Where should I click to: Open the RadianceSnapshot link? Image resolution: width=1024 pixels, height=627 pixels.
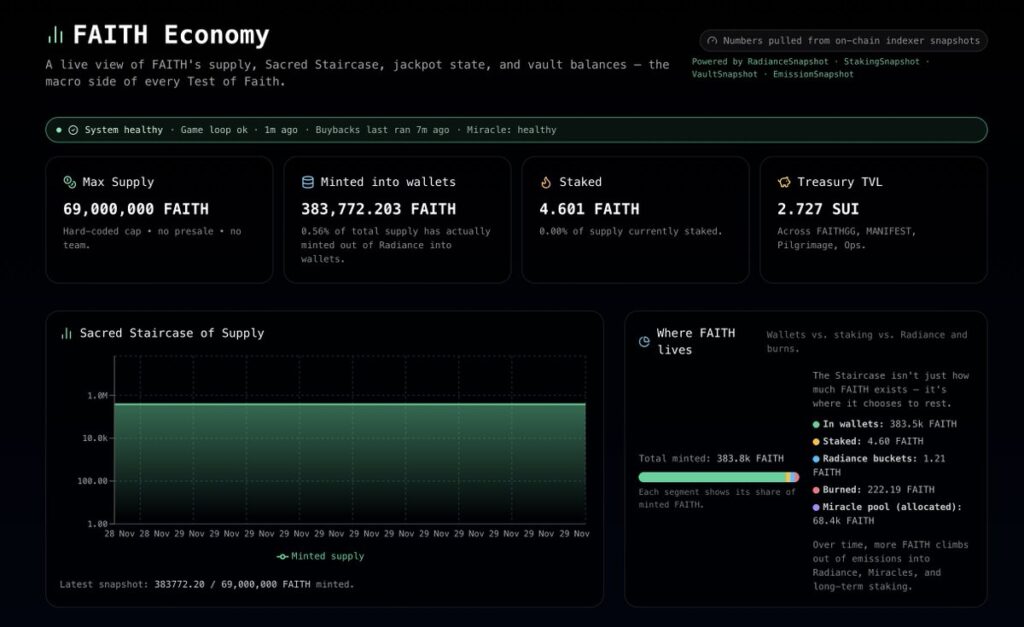[x=787, y=61]
